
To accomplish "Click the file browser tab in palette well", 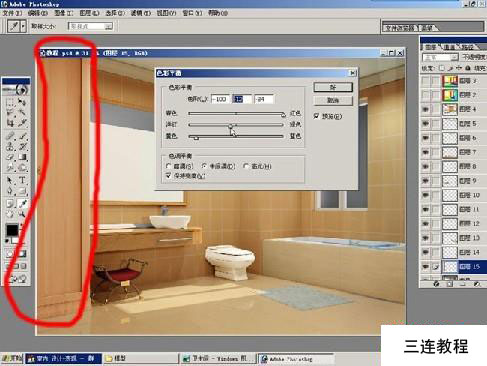I will (x=401, y=28).
